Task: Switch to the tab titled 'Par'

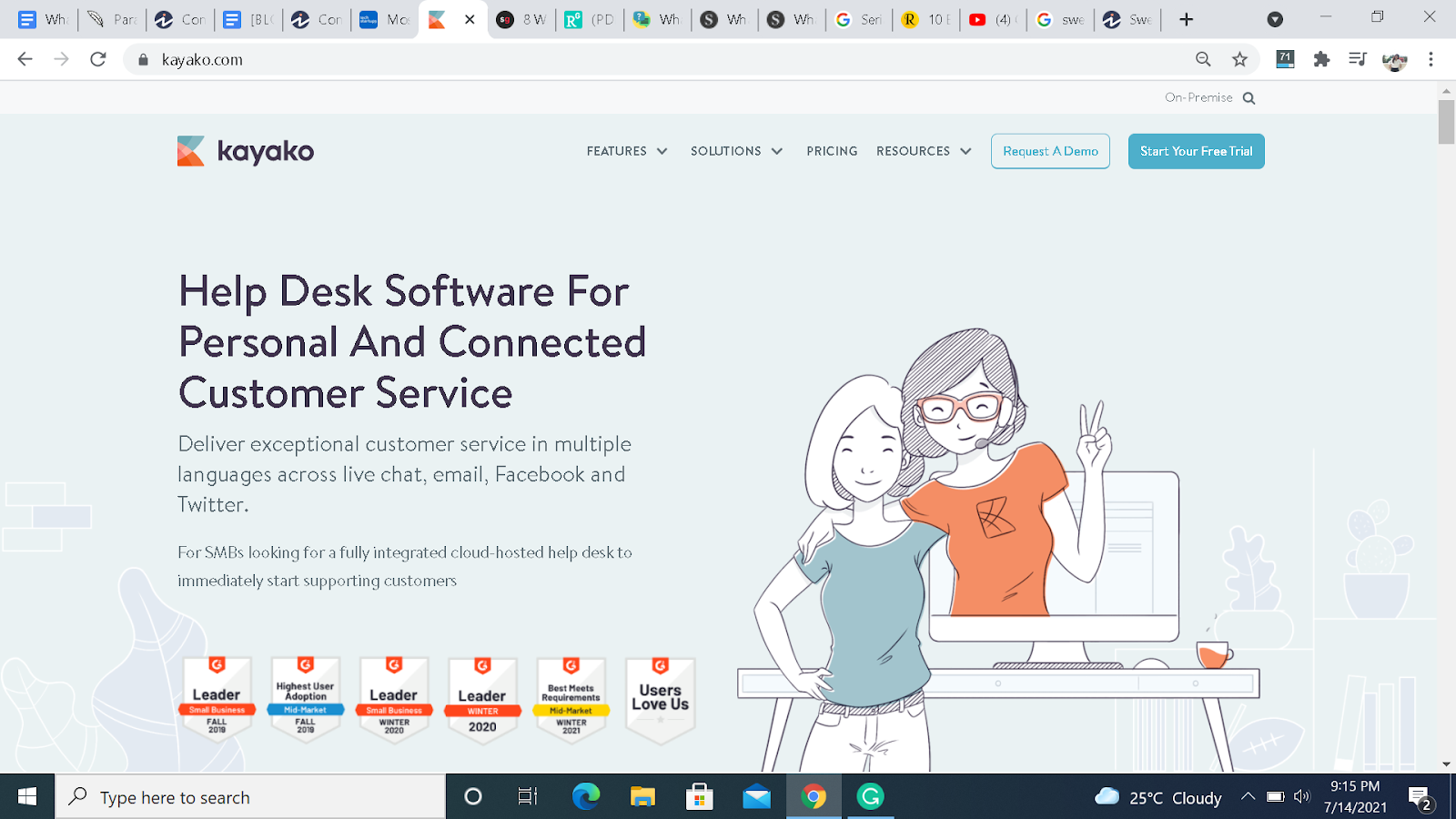Action: pyautogui.click(x=112, y=19)
